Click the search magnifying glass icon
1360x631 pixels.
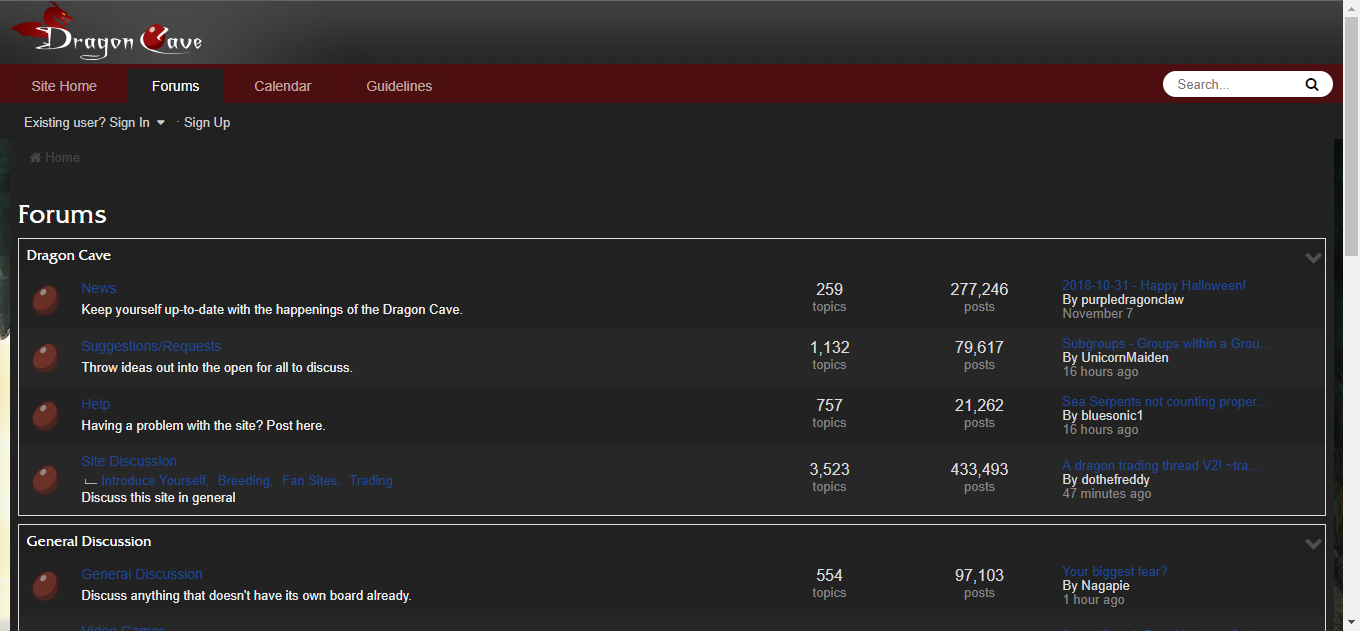[x=1311, y=84]
